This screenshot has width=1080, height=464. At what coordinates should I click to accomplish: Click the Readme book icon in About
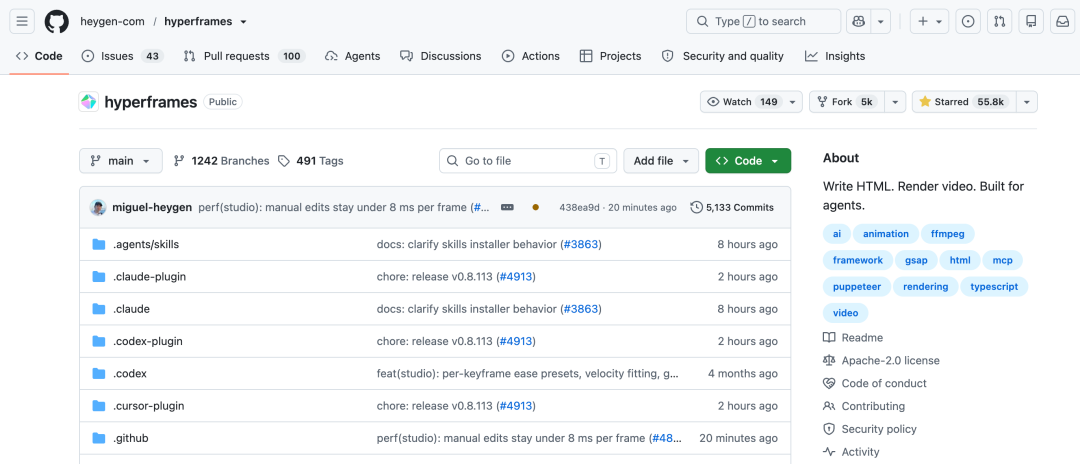pos(829,338)
